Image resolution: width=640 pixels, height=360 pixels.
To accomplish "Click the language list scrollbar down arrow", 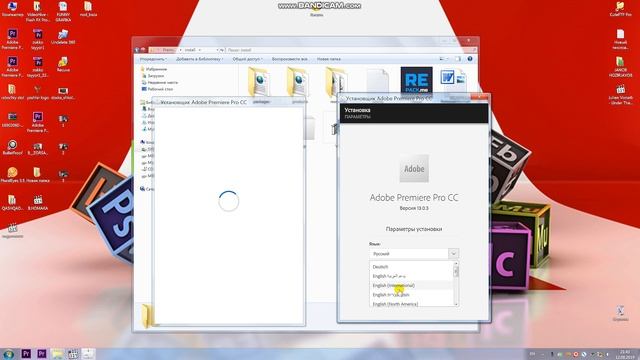I will (x=456, y=304).
